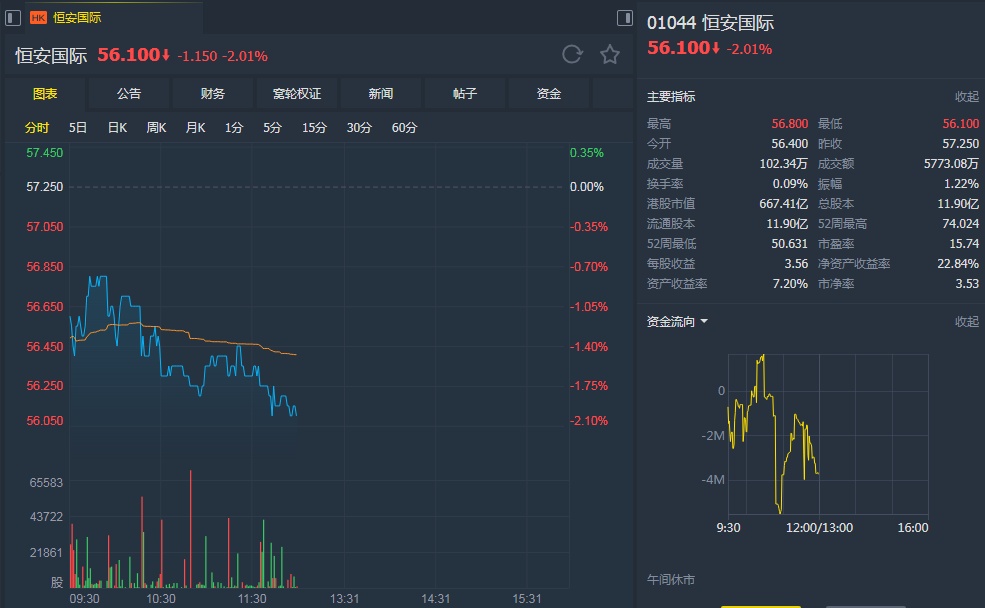Open the 资金 tab
985x608 pixels.
pos(549,94)
